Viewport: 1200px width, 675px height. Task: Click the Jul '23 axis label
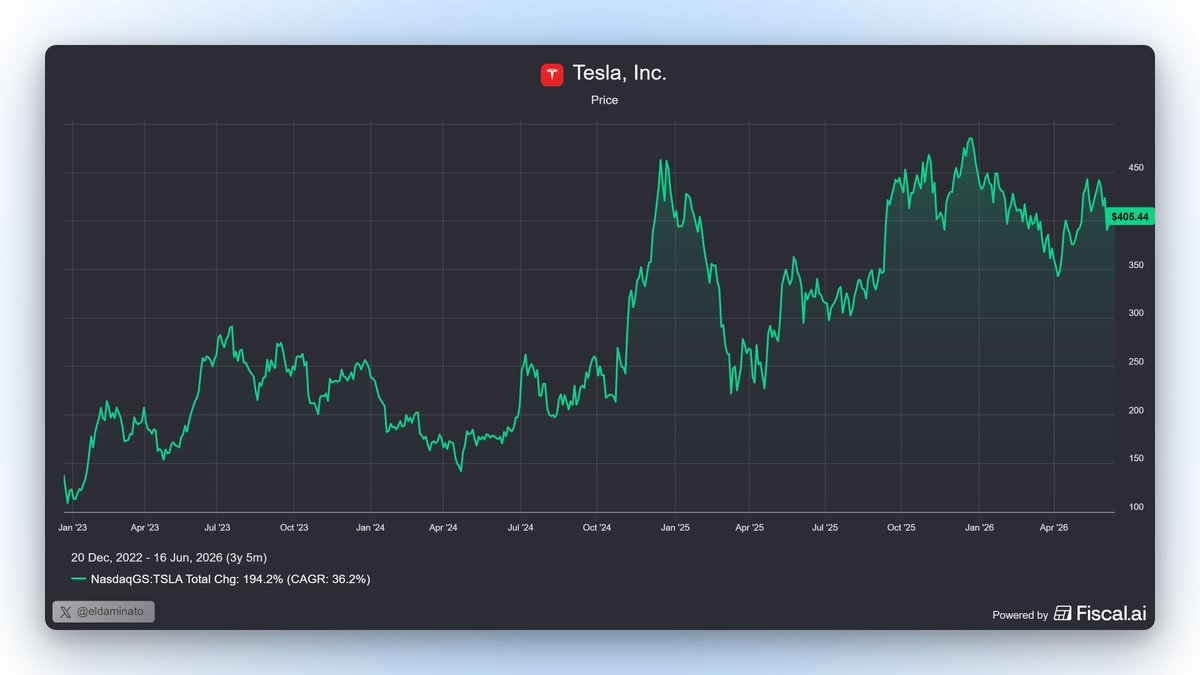(217, 527)
